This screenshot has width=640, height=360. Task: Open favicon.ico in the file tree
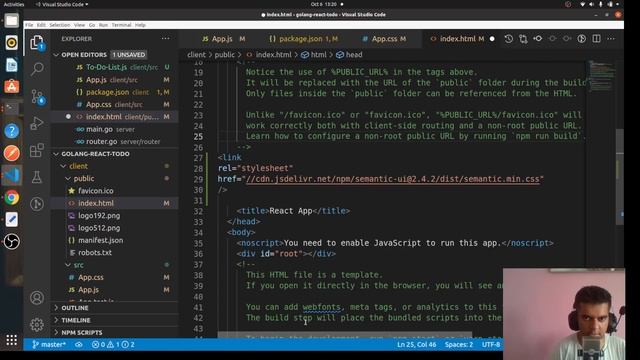(114, 191)
